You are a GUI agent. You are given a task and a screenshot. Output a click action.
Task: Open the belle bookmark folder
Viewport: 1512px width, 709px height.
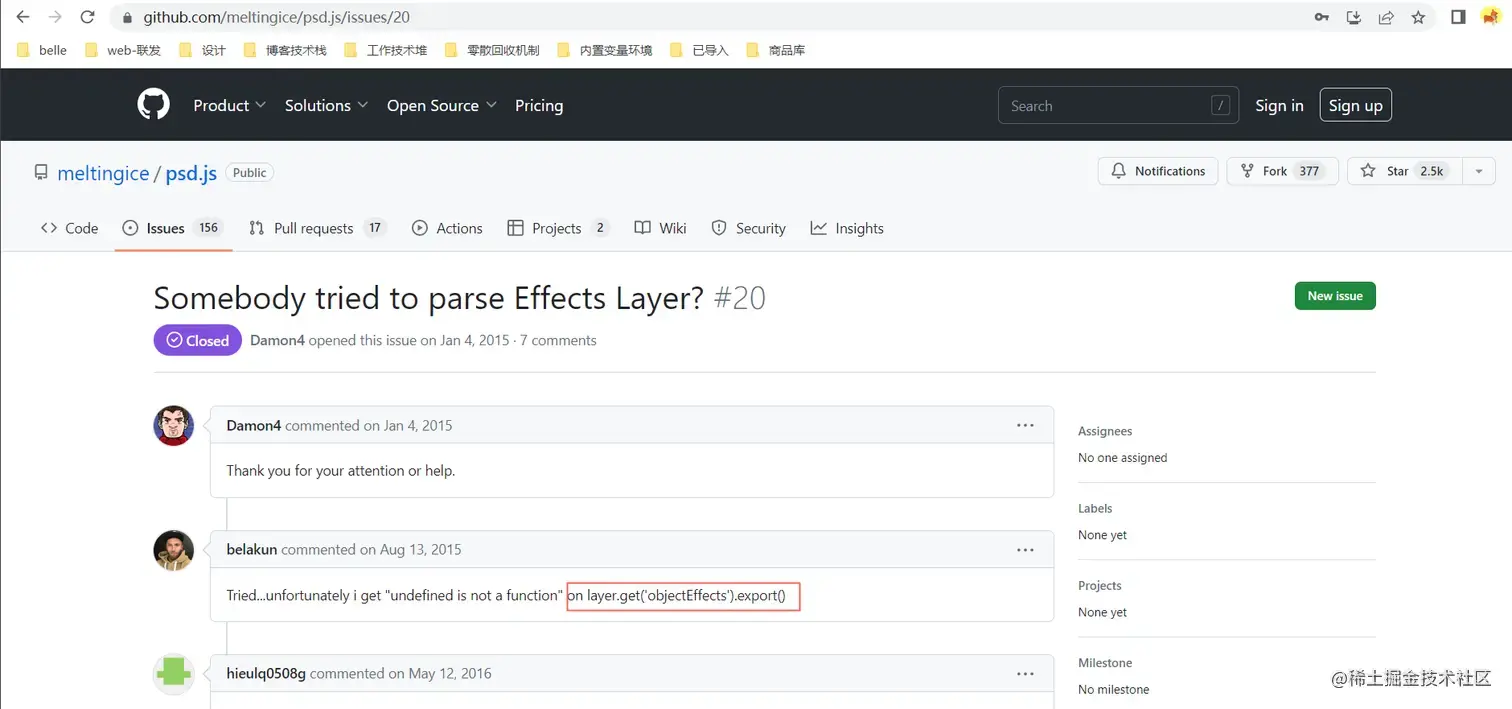pyautogui.click(x=42, y=50)
